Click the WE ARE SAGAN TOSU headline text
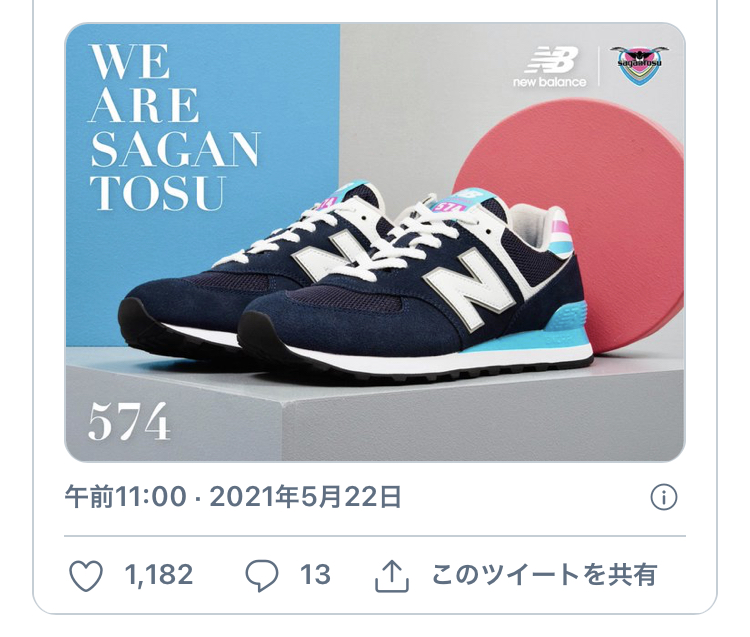The image size is (750, 637). click(x=174, y=127)
